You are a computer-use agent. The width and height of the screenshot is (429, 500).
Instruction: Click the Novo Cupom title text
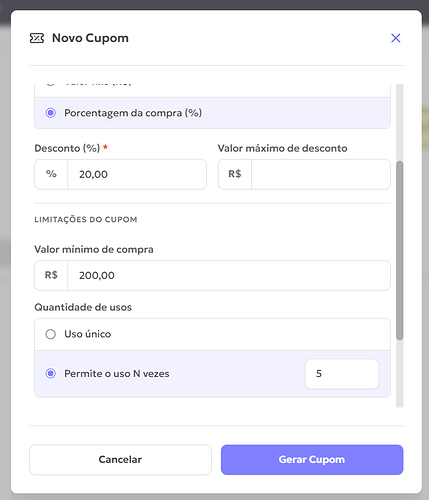point(90,38)
